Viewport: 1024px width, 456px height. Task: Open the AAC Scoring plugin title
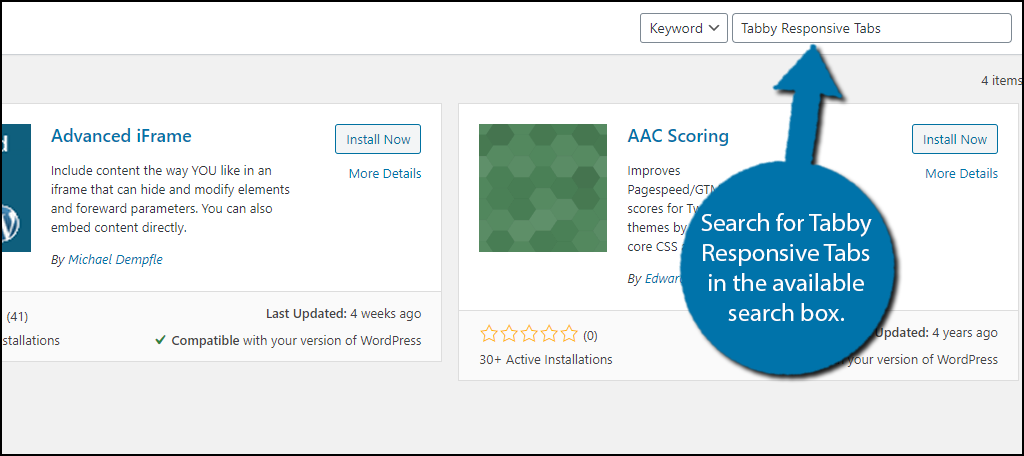click(x=678, y=136)
